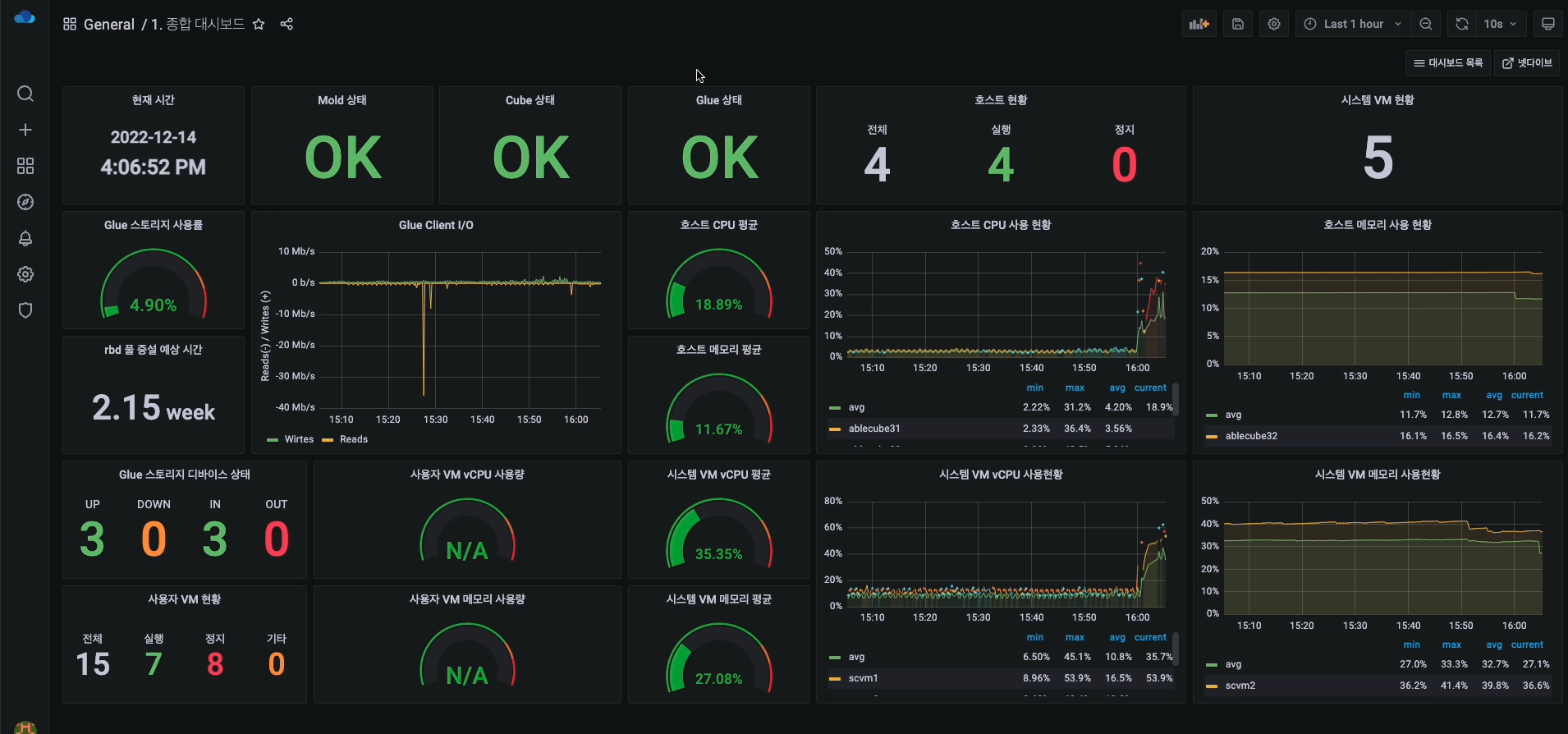
Task: Click the Create plus icon in sidebar
Action: (25, 130)
